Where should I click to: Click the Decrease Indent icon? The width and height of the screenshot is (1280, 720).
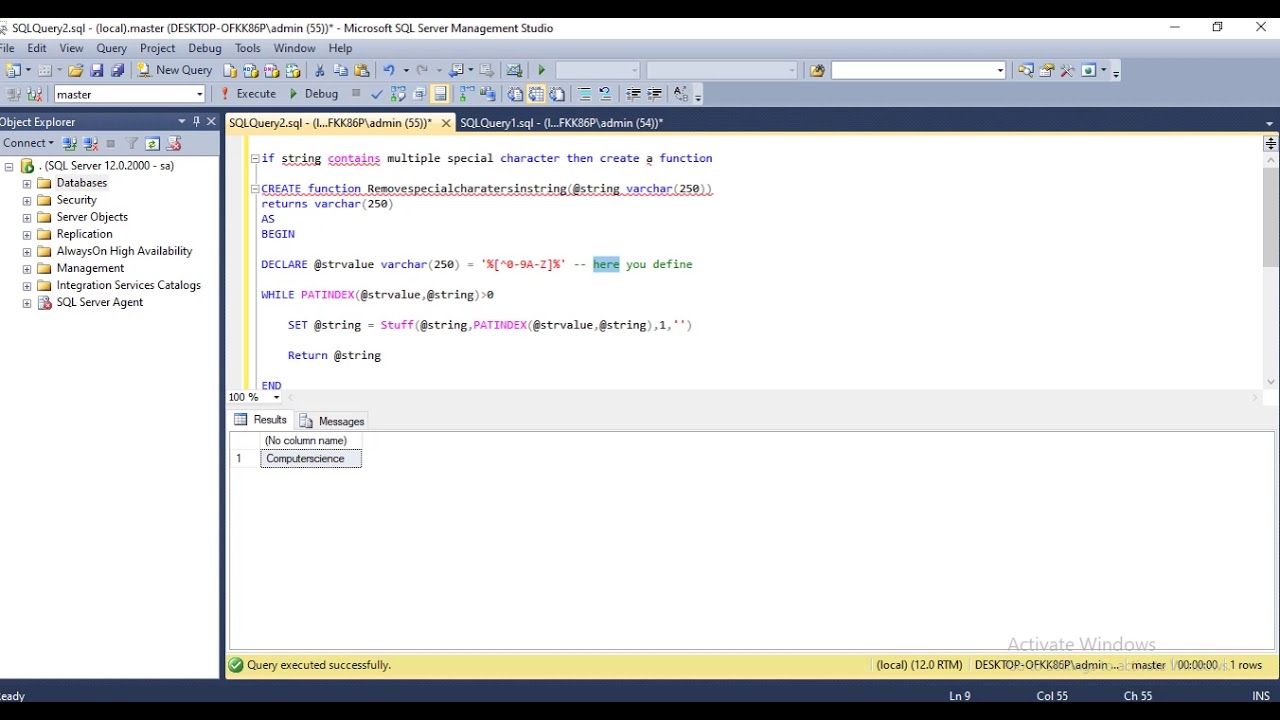coord(632,94)
